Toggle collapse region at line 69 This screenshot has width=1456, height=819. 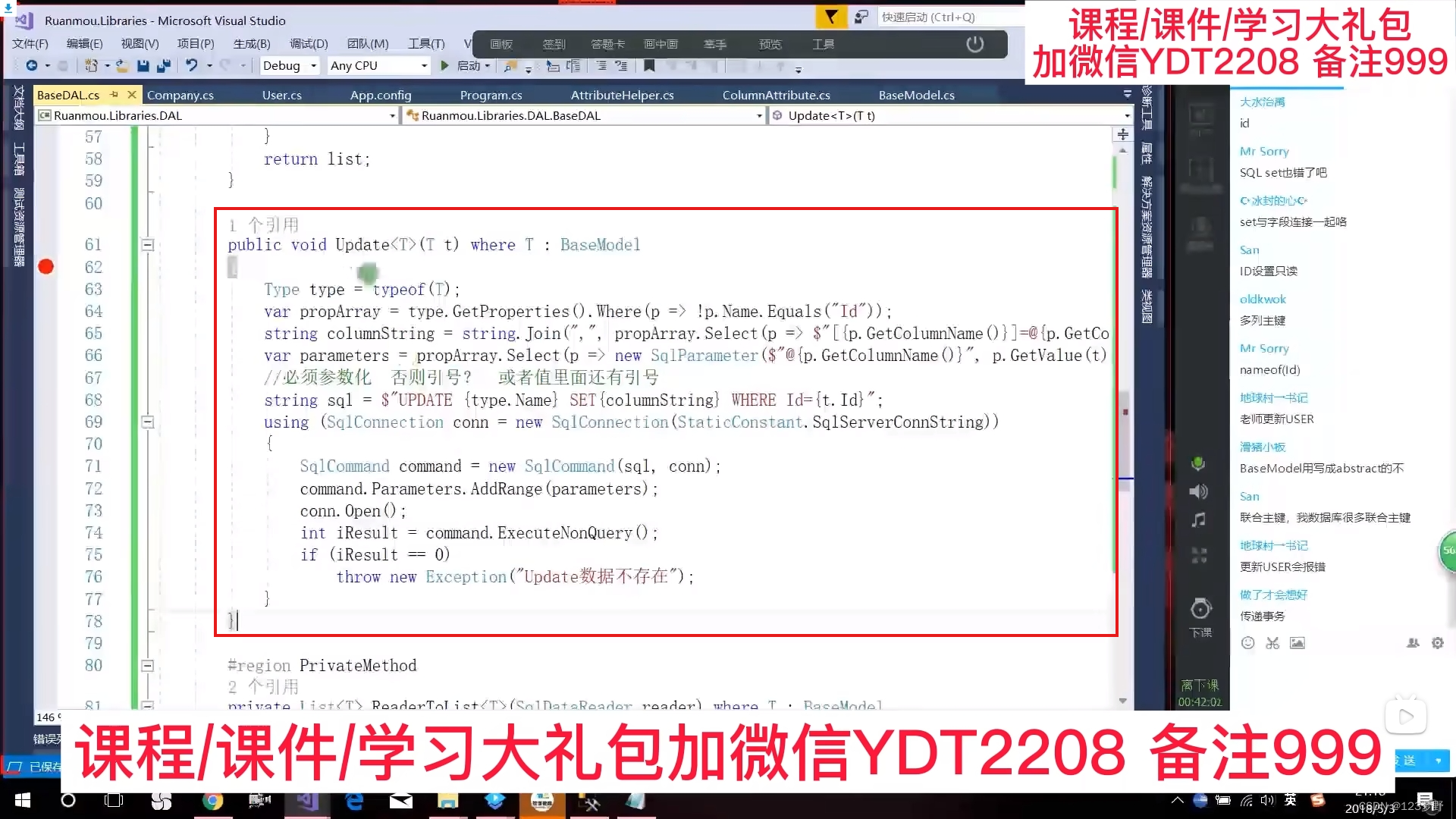pyautogui.click(x=147, y=421)
